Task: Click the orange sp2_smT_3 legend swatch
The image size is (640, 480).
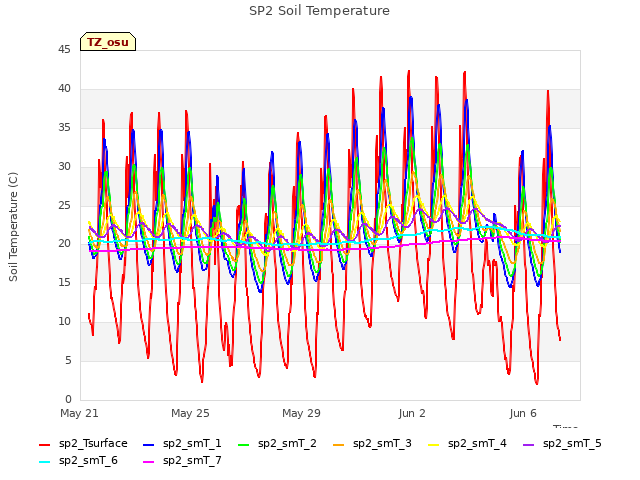Action: (339, 444)
